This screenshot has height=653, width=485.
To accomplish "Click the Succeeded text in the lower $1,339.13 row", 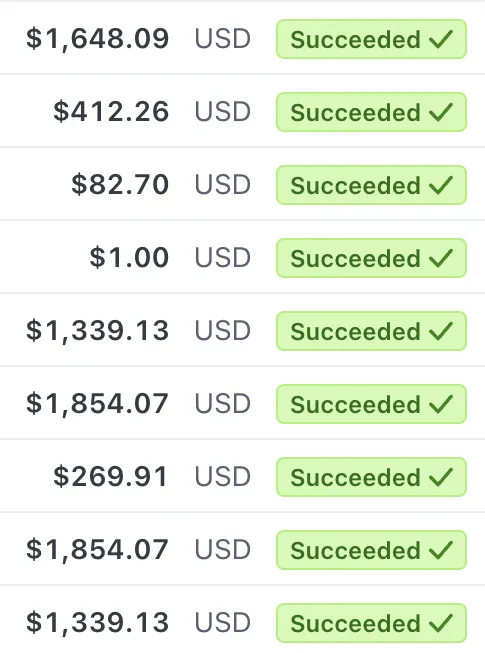I will coord(356,623).
